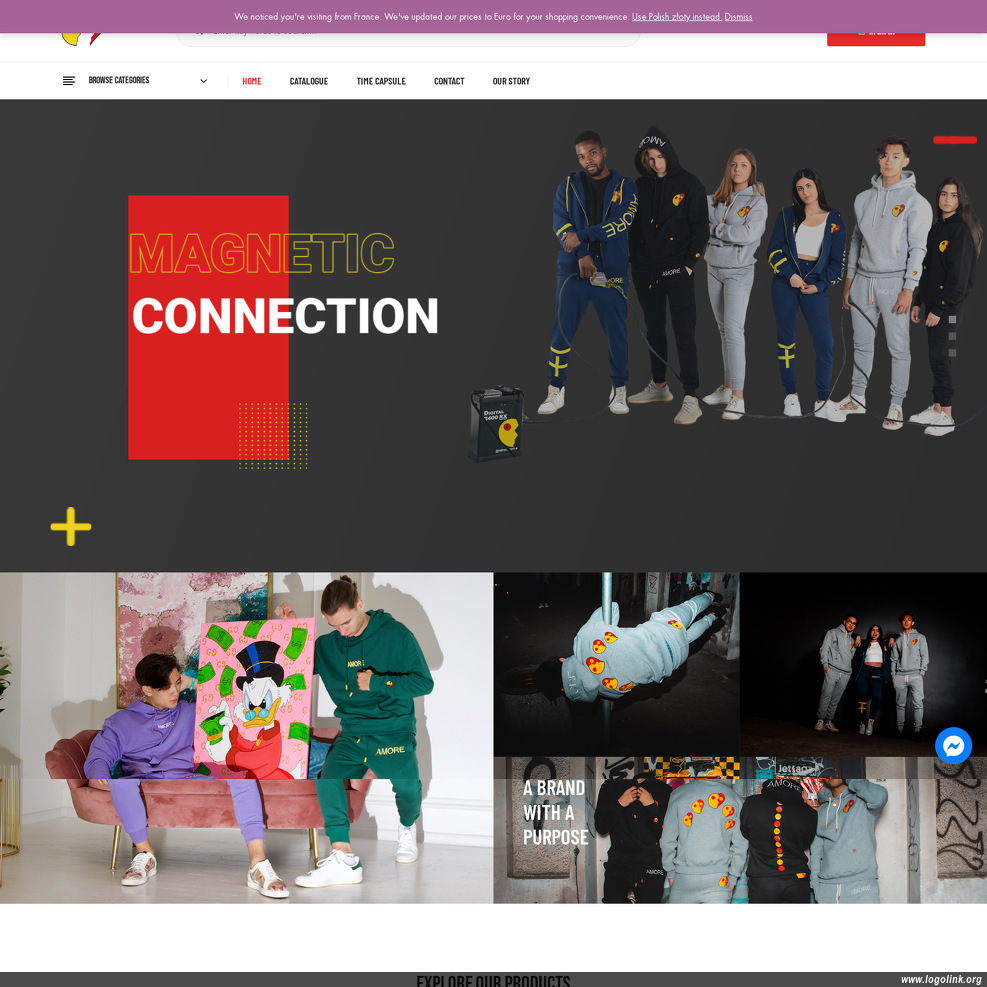Open the Catalogue page
The image size is (987, 987).
coord(308,81)
